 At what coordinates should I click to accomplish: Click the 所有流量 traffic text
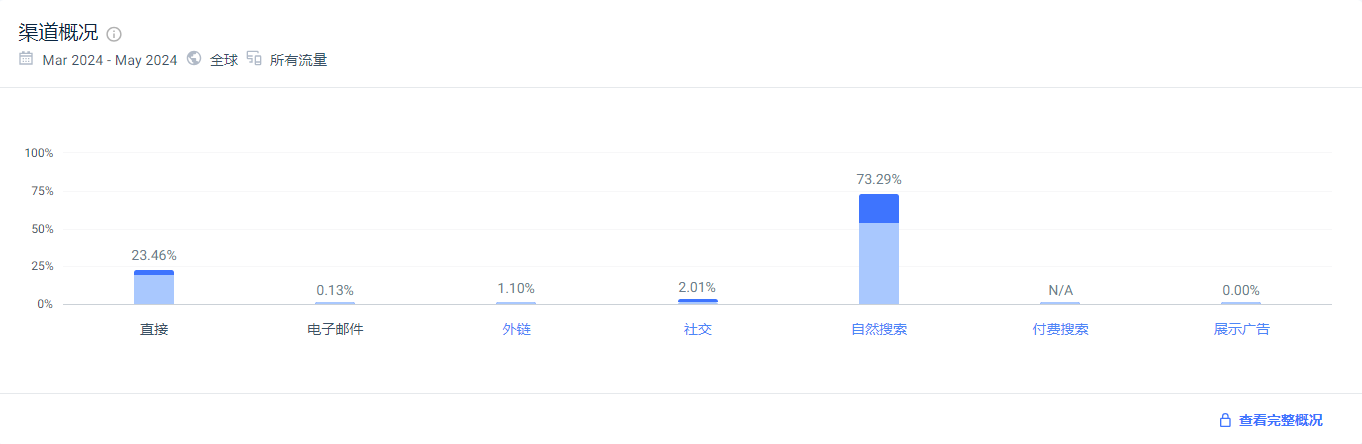point(299,60)
